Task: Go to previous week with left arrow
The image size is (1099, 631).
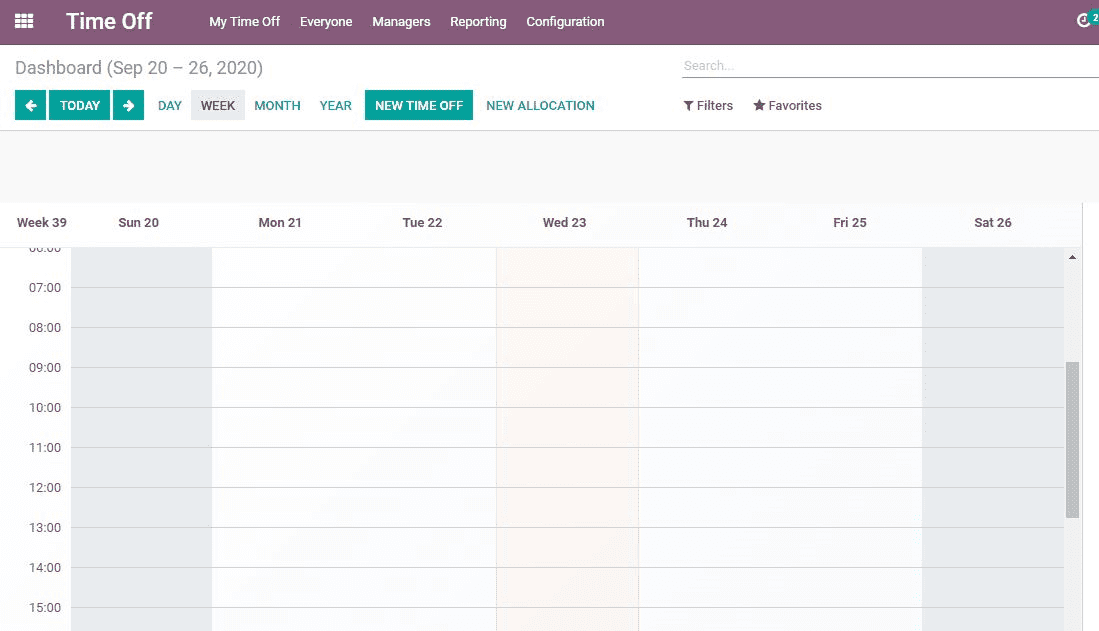Action: pyautogui.click(x=30, y=105)
